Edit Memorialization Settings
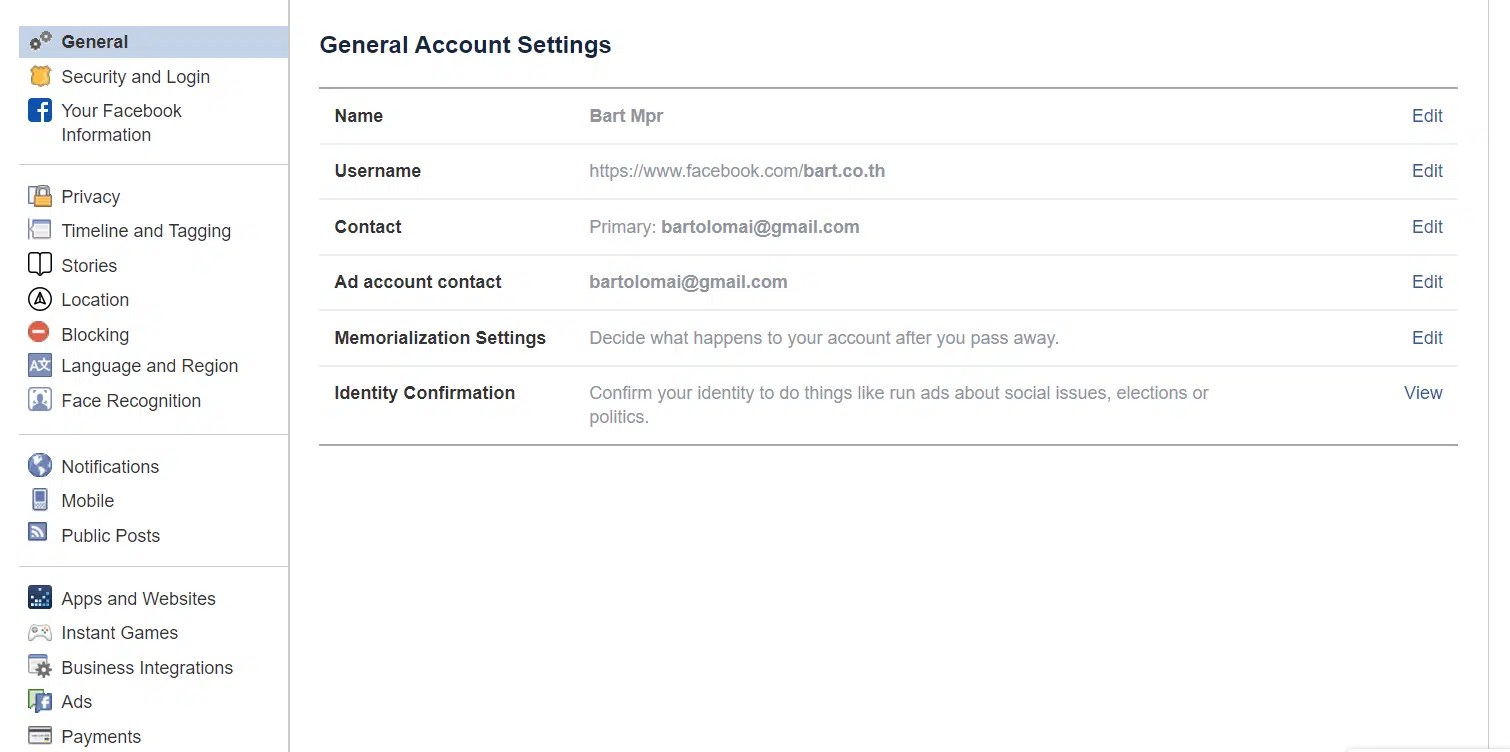 pos(1427,338)
